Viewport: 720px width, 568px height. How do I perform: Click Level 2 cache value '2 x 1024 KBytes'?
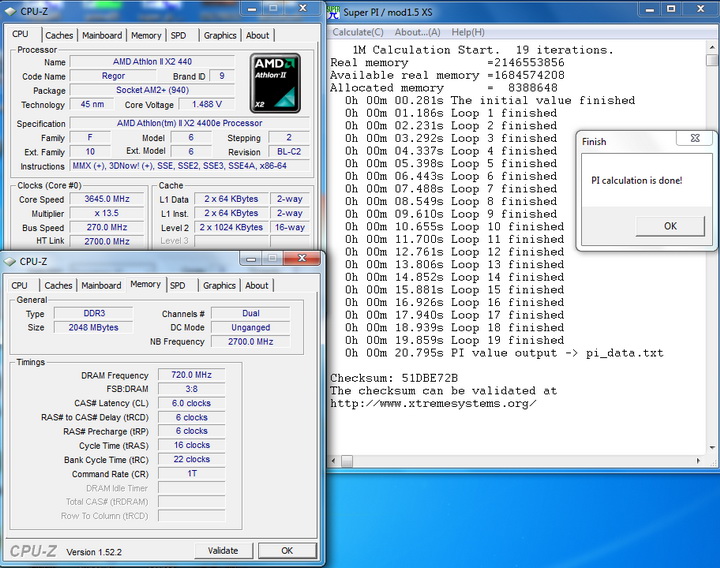tap(231, 227)
